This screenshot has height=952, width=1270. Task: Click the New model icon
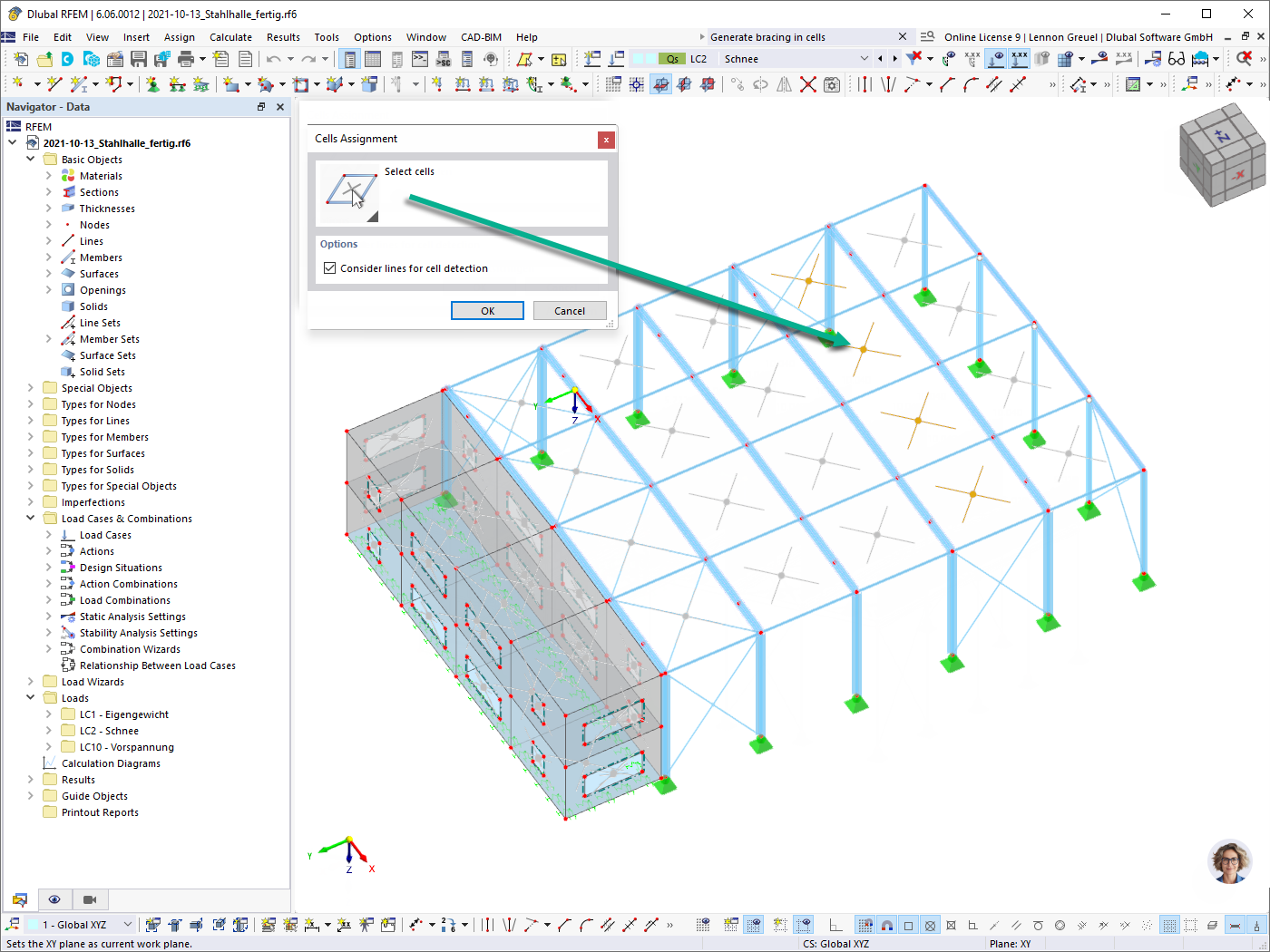20,59
